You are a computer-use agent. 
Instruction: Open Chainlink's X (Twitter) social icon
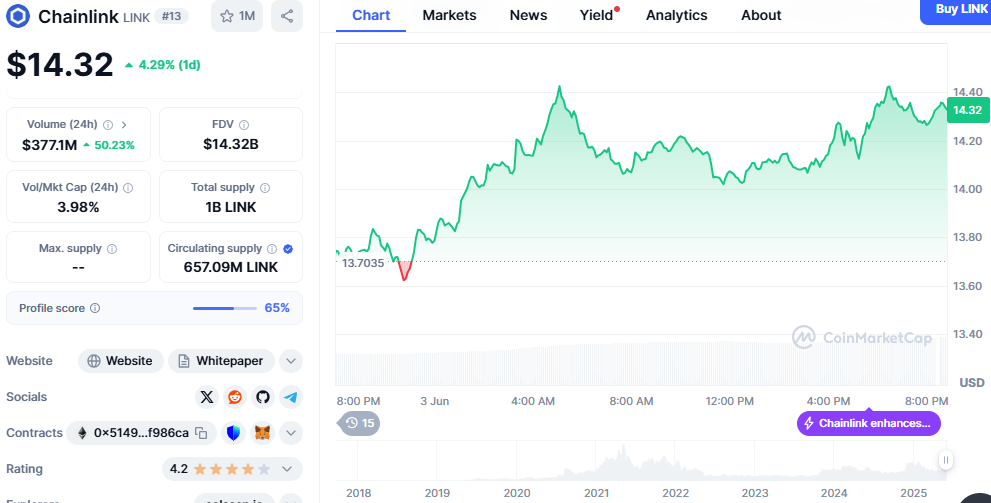point(207,397)
